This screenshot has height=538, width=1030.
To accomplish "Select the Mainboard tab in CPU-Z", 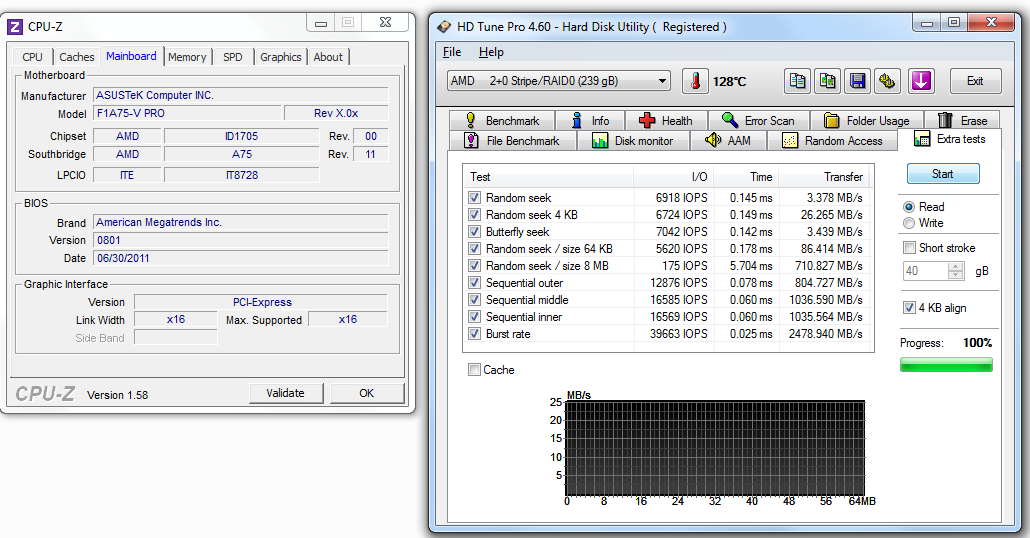I will 131,56.
